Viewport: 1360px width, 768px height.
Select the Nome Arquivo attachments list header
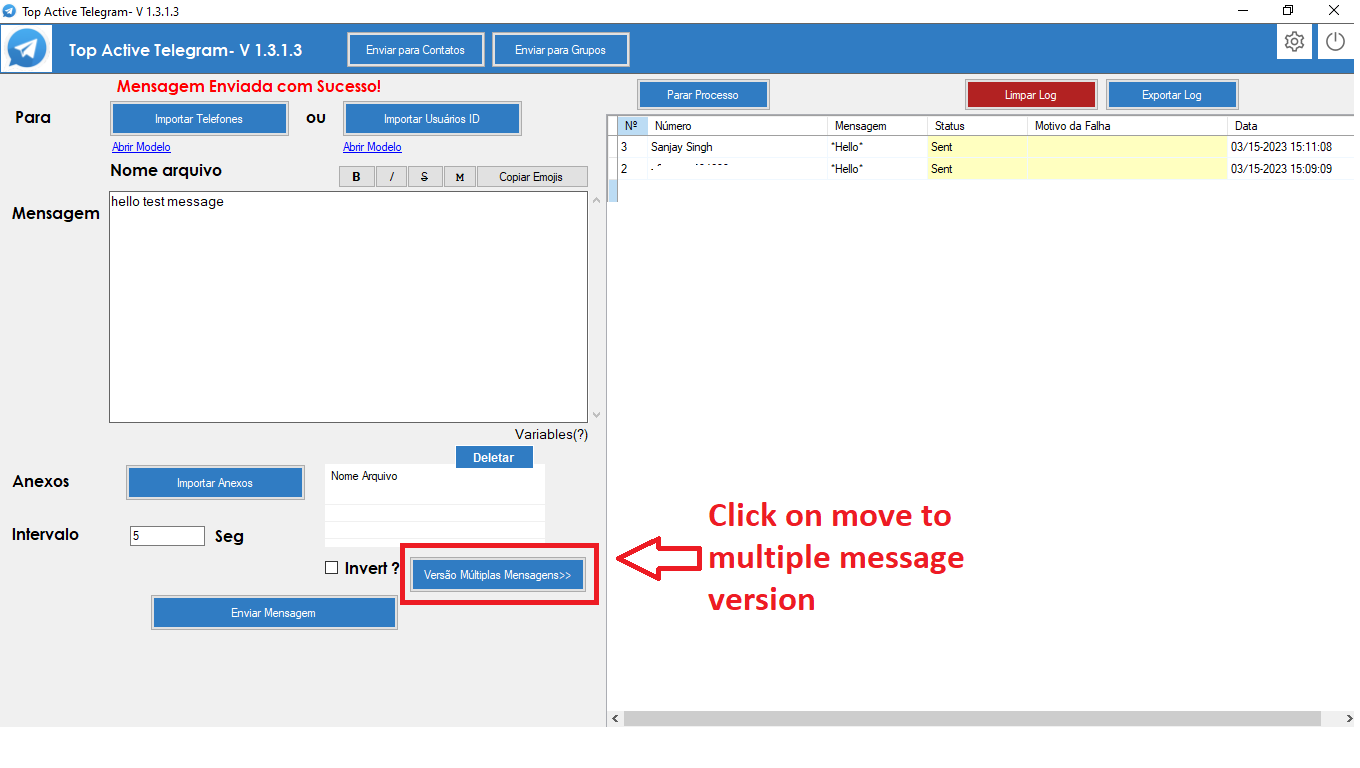[x=364, y=476]
